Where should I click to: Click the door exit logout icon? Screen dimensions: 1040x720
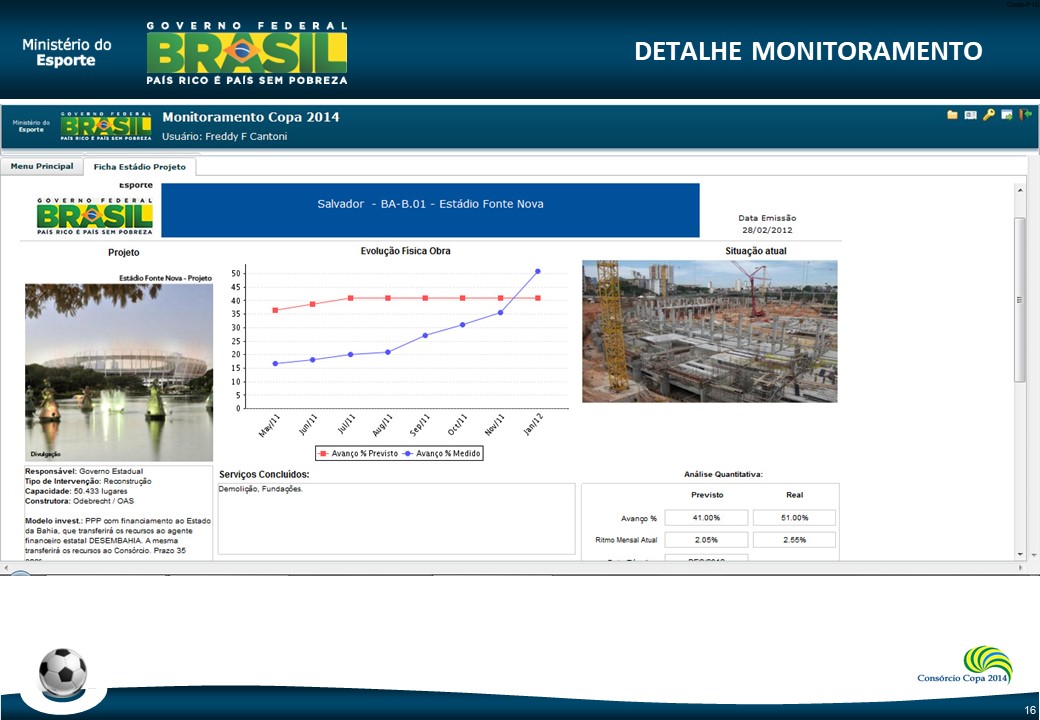(1025, 115)
